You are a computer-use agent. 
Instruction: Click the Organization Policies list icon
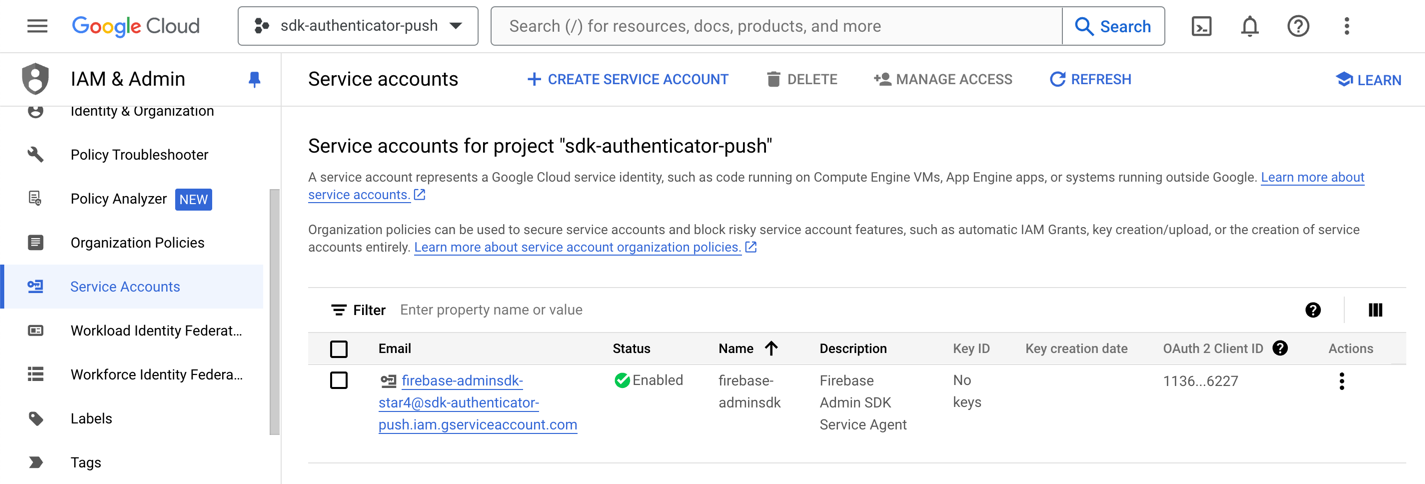tap(36, 243)
